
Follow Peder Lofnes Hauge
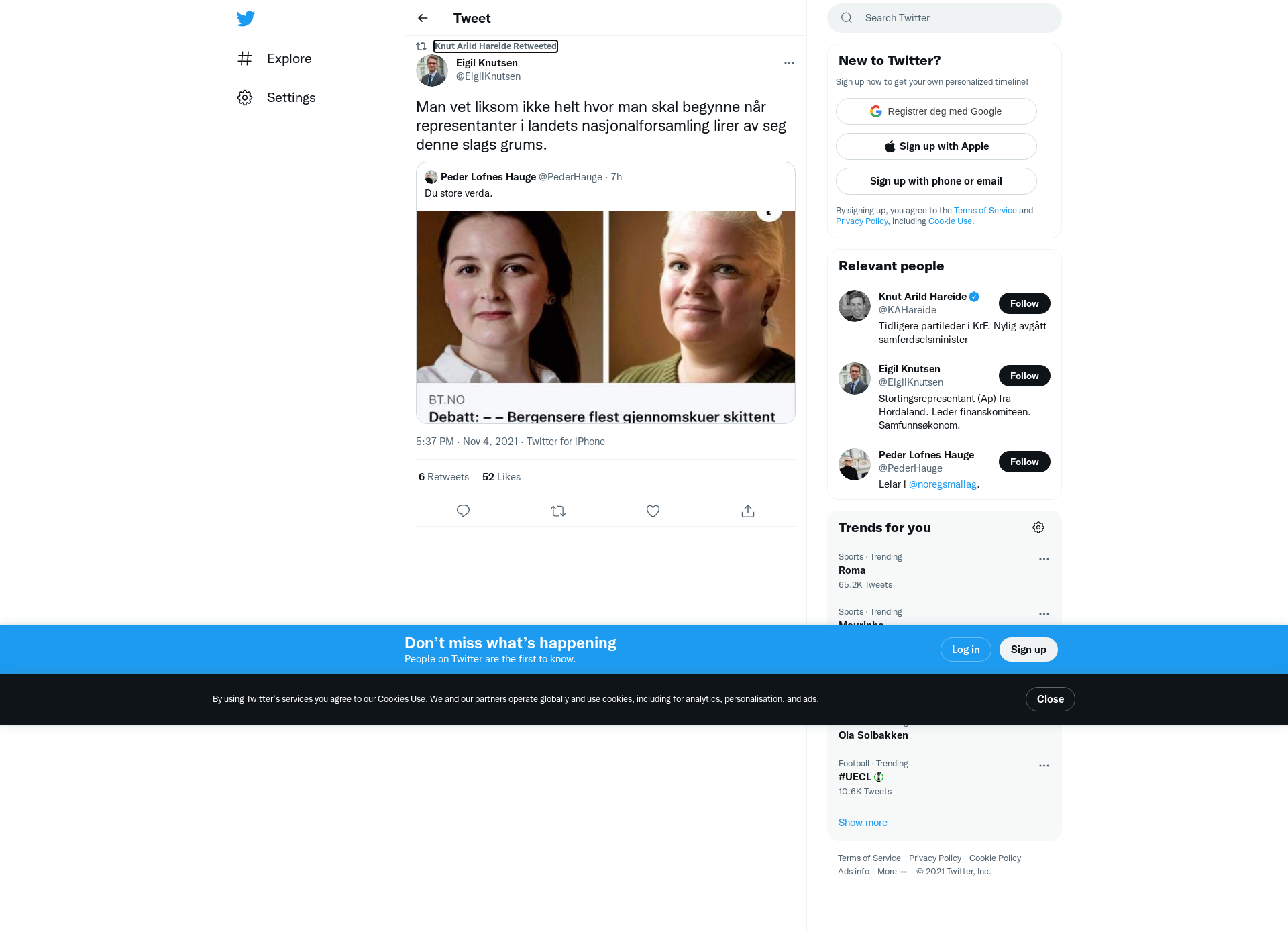pyautogui.click(x=1024, y=462)
